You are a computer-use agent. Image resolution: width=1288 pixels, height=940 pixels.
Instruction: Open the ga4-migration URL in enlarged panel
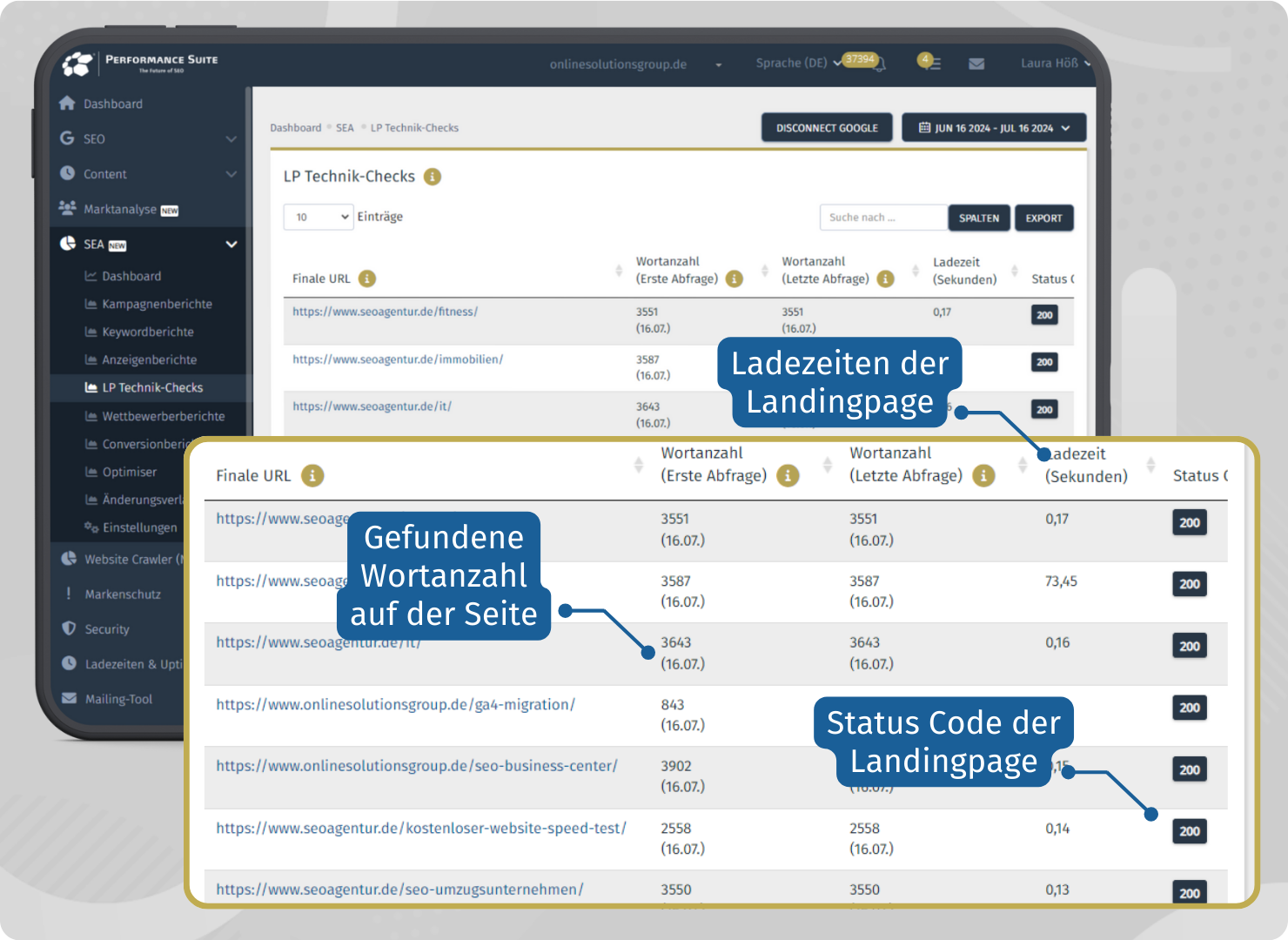[395, 704]
